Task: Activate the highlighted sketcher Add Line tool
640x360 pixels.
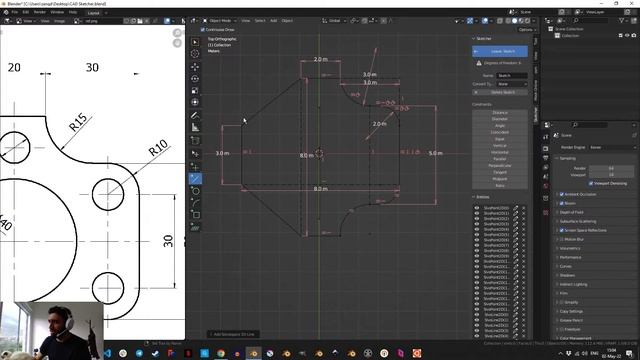Action: pyautogui.click(x=195, y=178)
